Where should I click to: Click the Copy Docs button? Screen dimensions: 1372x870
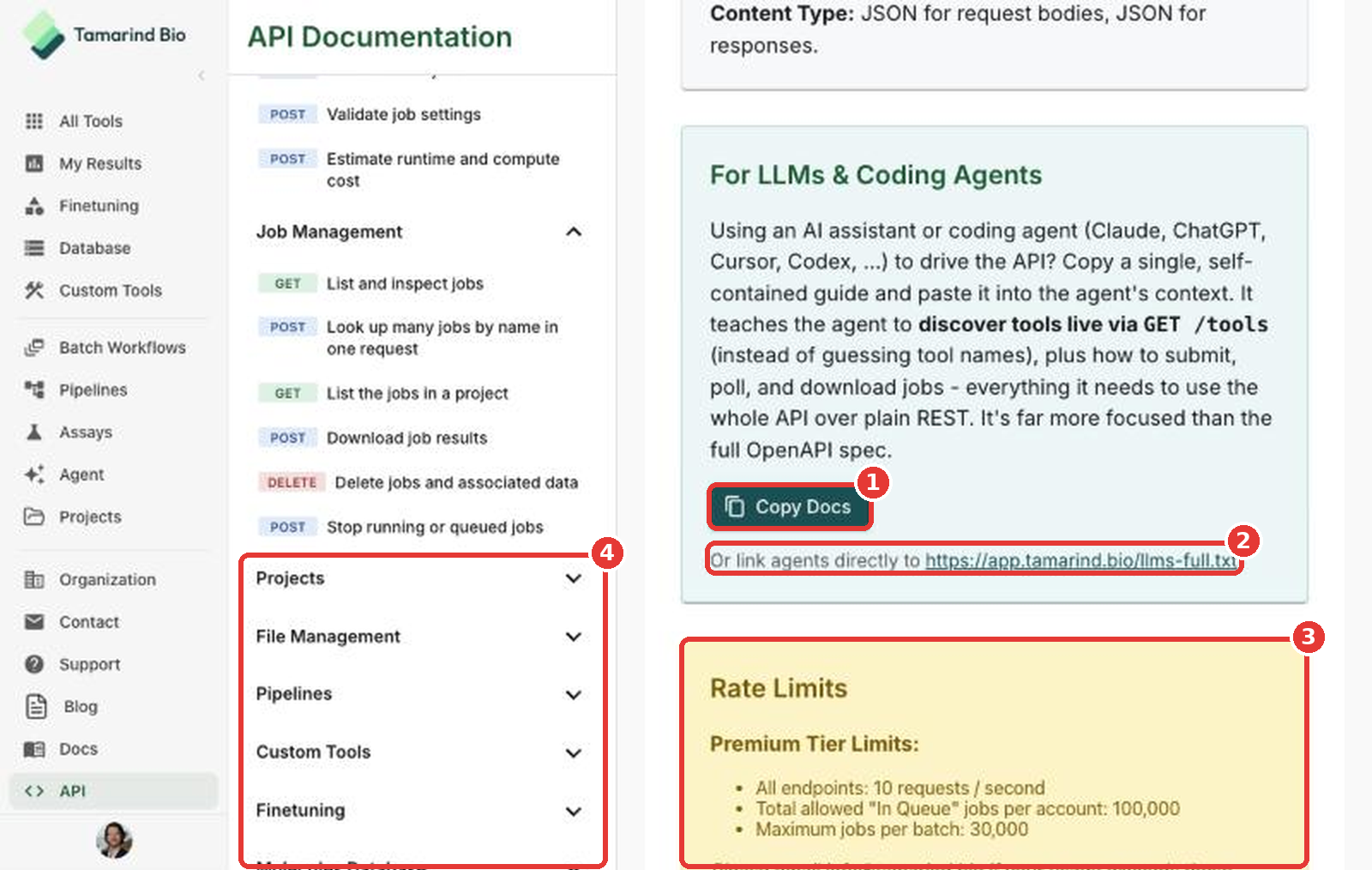(789, 507)
